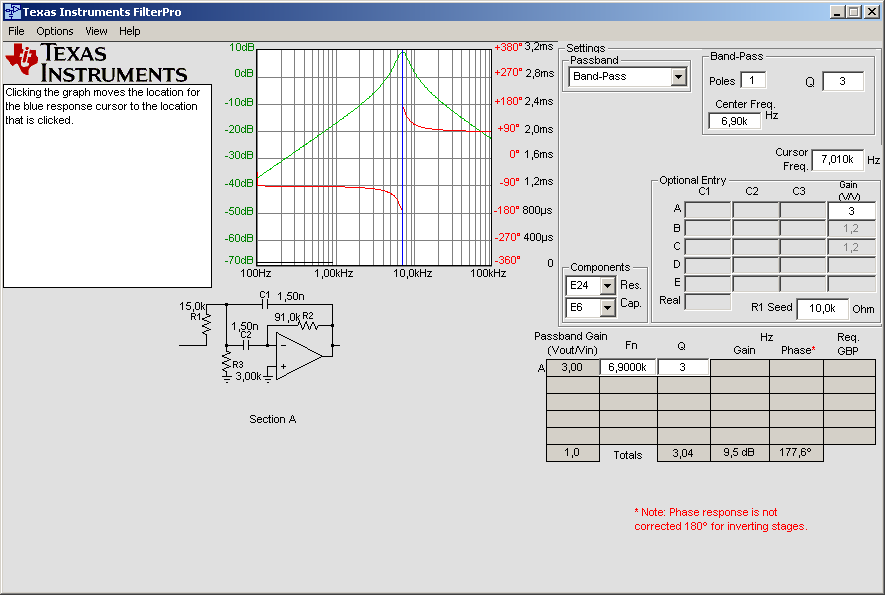Click the op-amp triangle symbol in schematic
Screen dimensions: 885x595
299,356
